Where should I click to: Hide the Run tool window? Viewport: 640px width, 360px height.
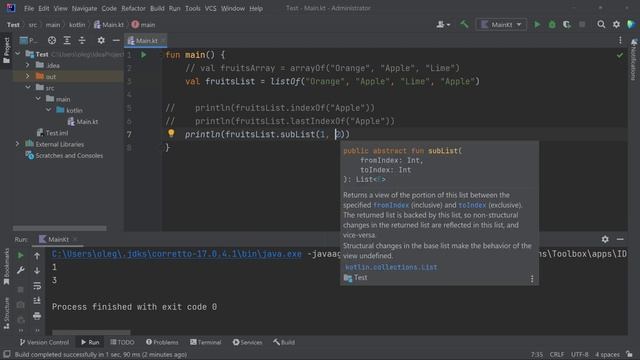coord(620,239)
